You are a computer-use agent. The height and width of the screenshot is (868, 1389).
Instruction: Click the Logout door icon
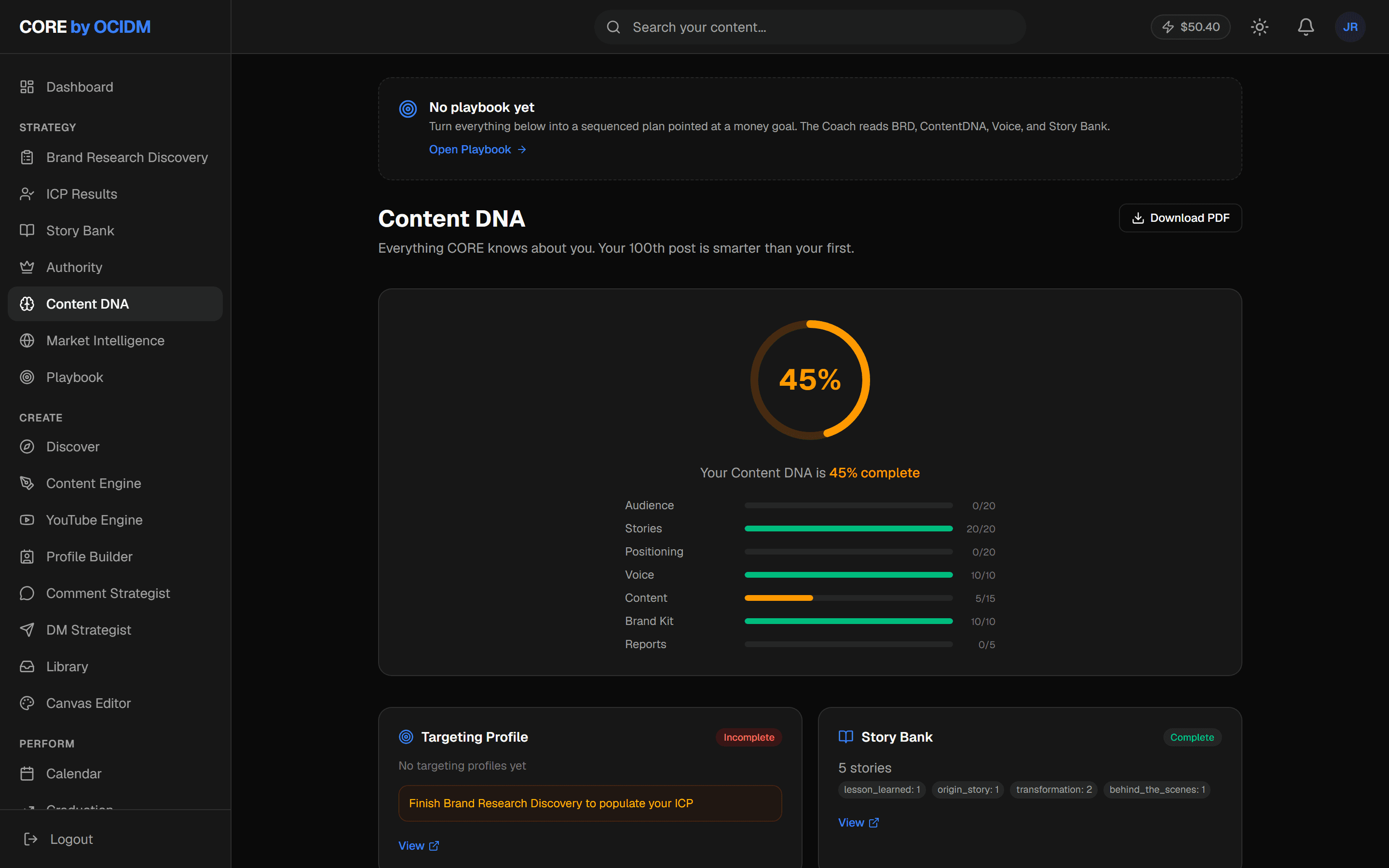[x=31, y=839]
